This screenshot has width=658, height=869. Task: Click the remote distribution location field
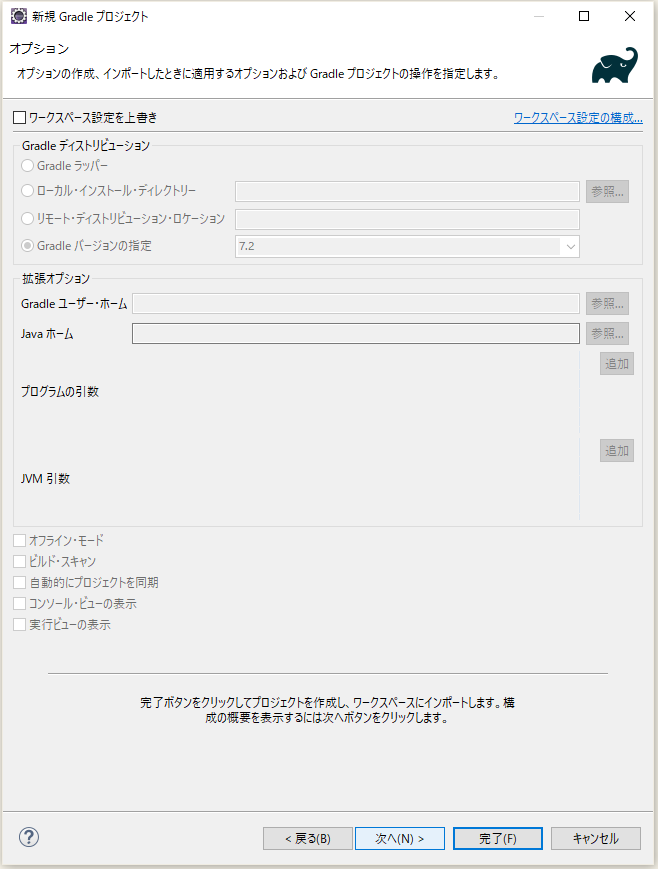pos(407,219)
